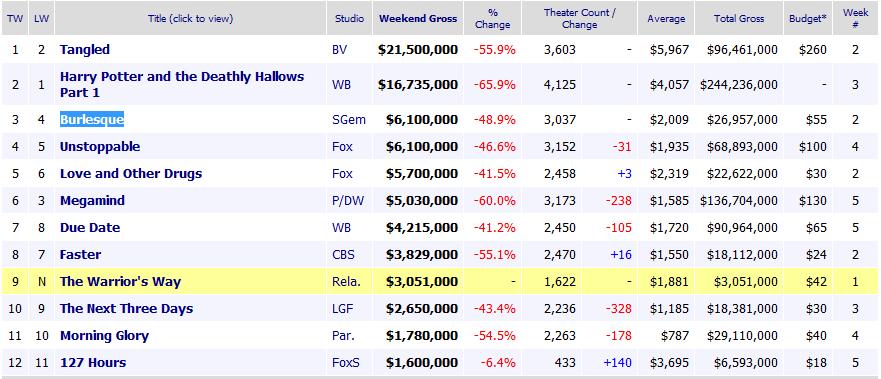Select the Due Date title
This screenshot has height=379, width=881.
click(90, 227)
